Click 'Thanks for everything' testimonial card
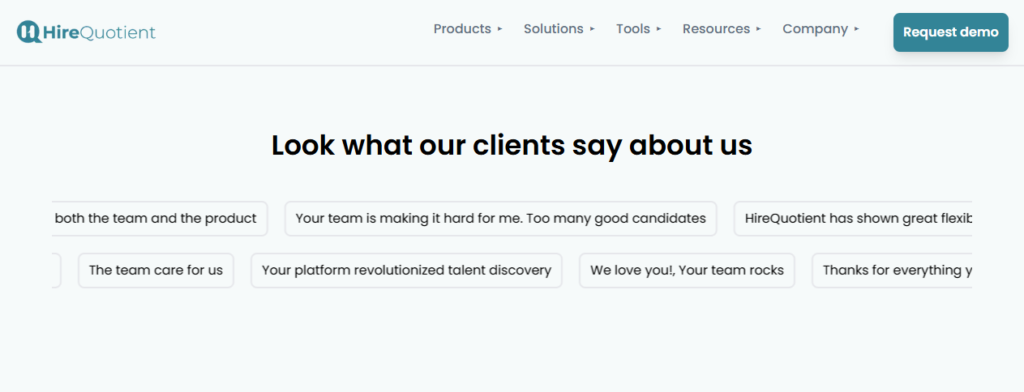The image size is (1024, 392). coord(891,270)
